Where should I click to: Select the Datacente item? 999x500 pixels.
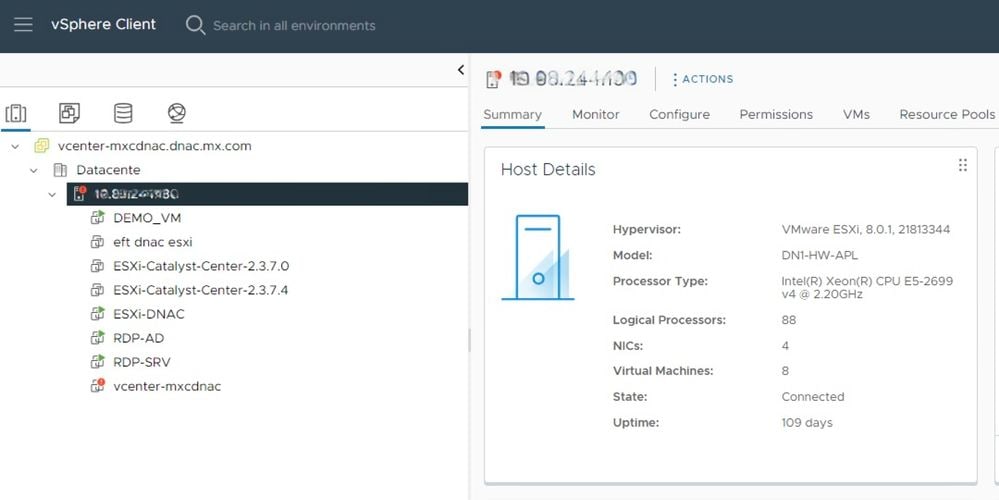click(x=108, y=170)
